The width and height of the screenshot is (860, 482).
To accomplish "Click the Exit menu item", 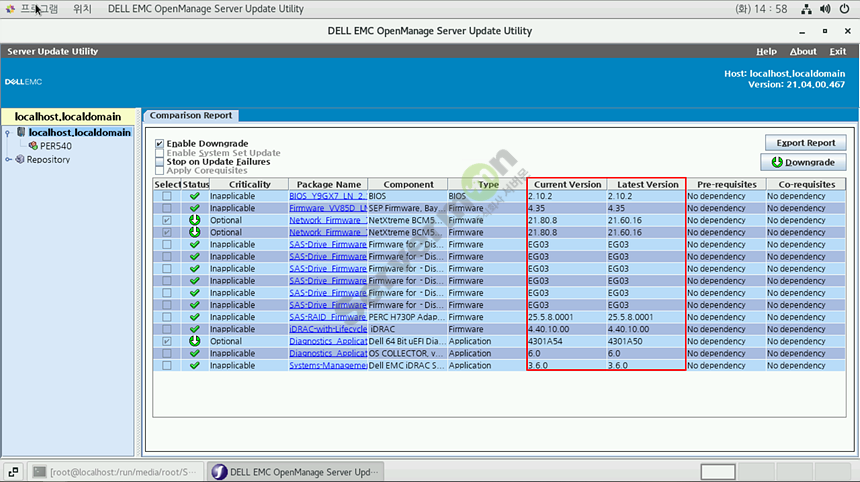I will pyautogui.click(x=838, y=52).
